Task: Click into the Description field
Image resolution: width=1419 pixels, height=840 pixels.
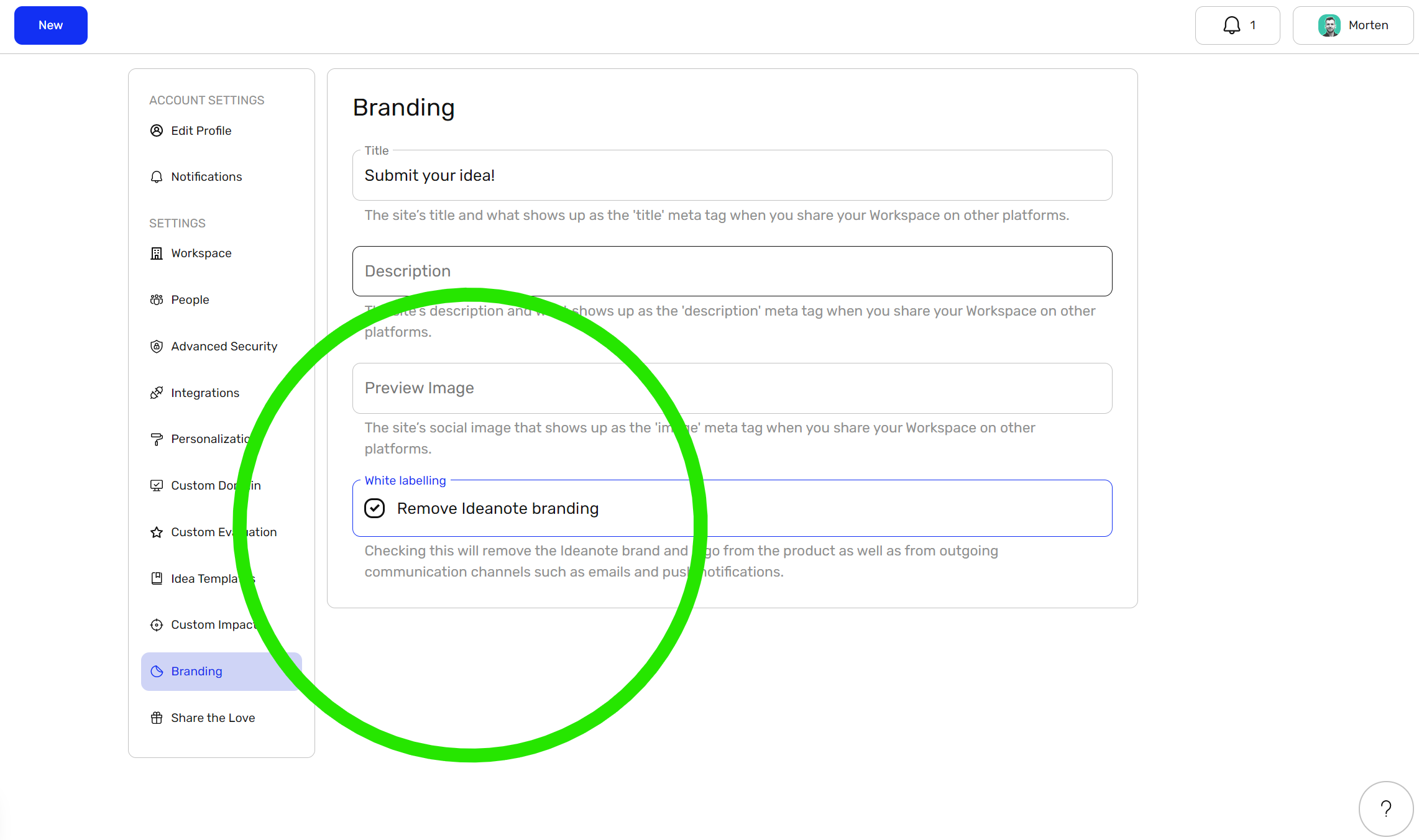Action: tap(732, 271)
